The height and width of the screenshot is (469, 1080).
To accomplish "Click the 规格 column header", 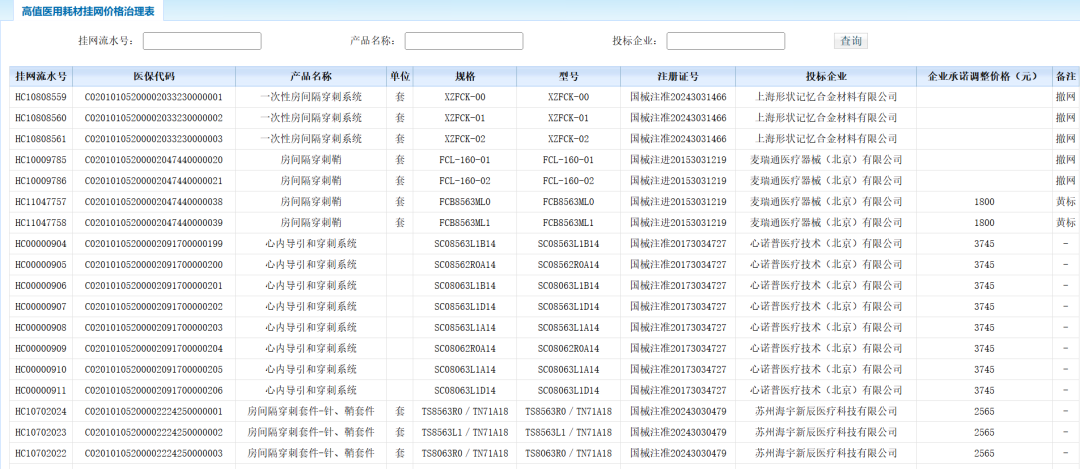I will coord(465,76).
